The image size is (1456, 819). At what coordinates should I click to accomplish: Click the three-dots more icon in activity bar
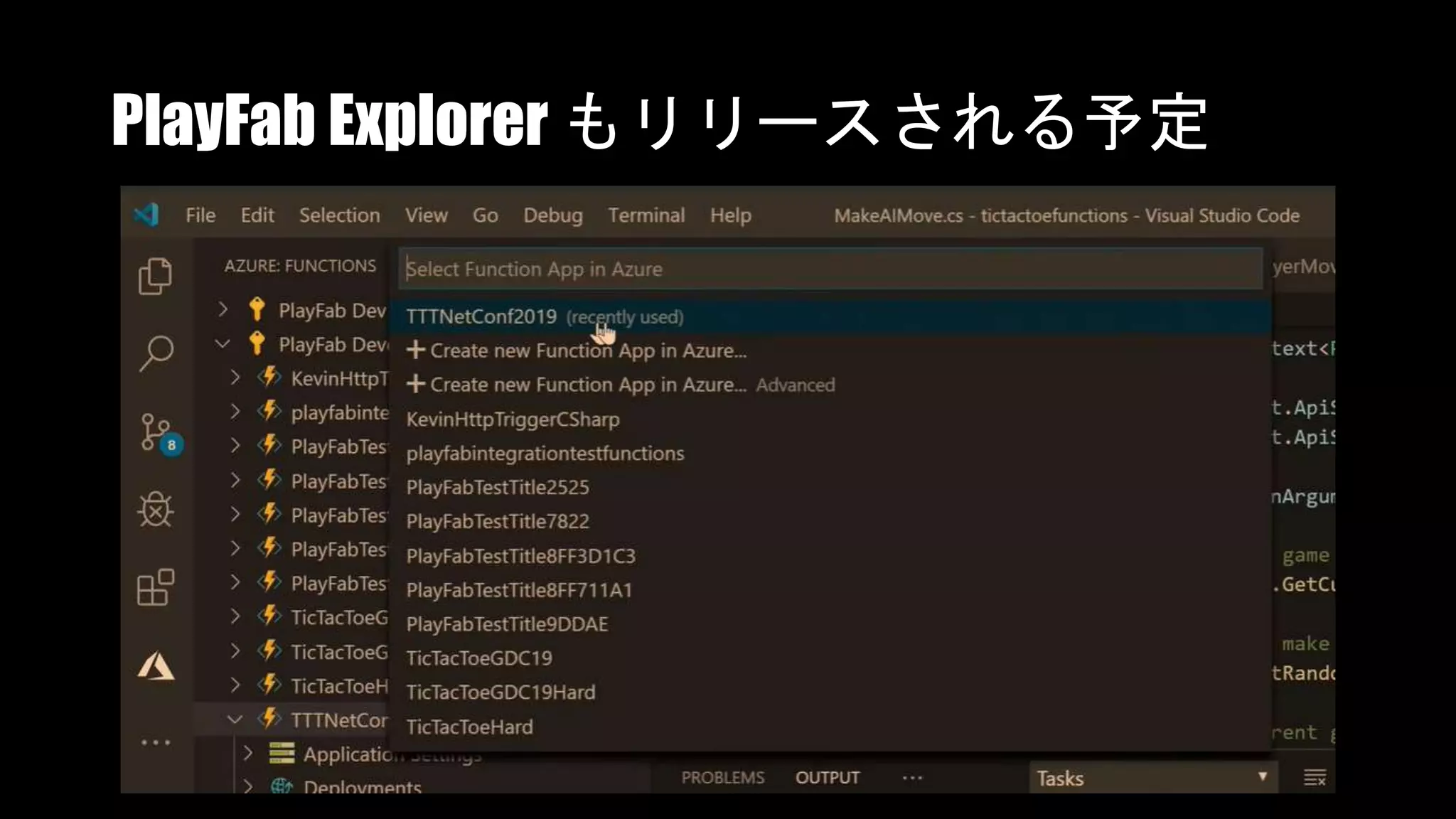pyautogui.click(x=156, y=743)
